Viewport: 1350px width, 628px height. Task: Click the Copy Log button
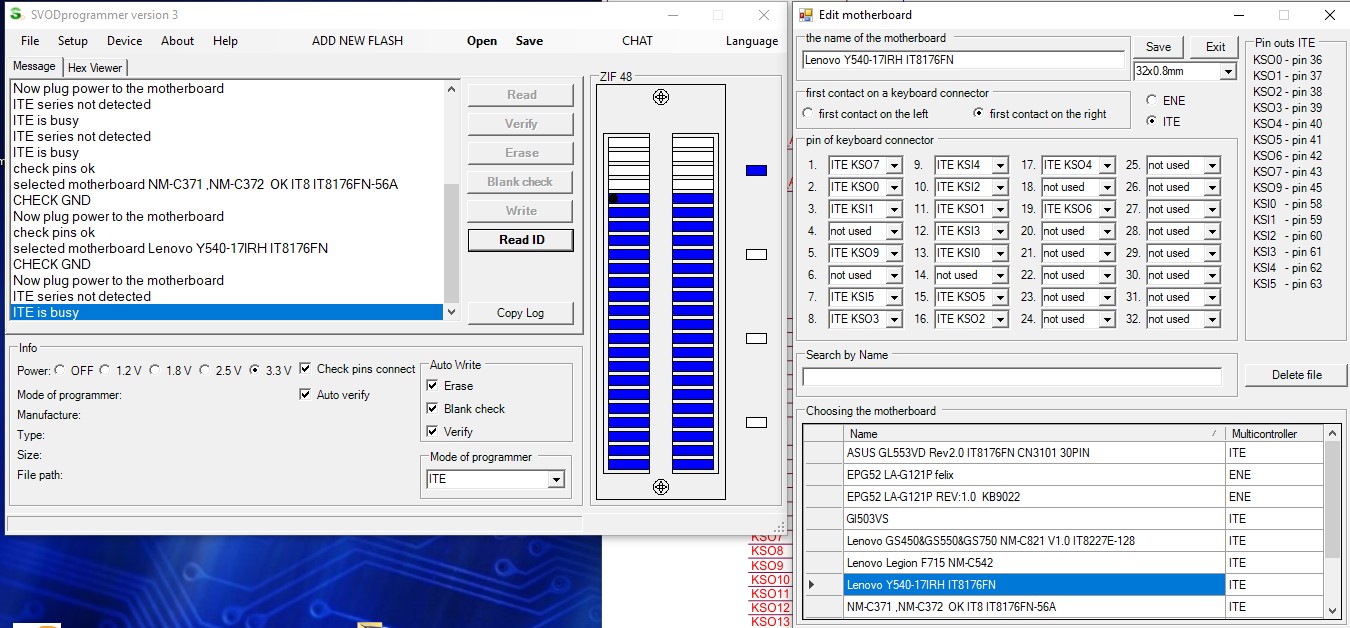click(x=521, y=313)
